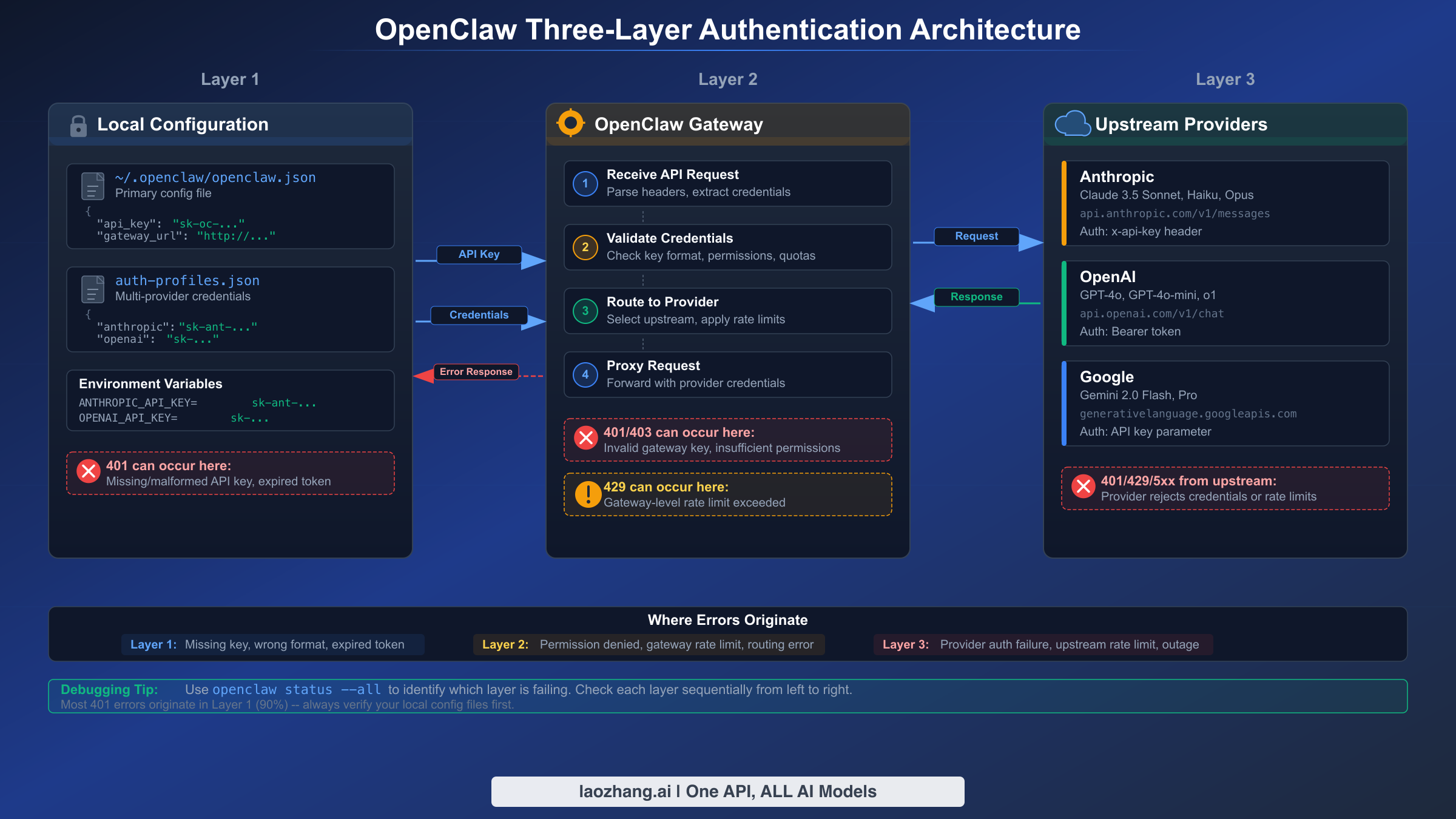This screenshot has width=1456, height=819.
Task: Click the auth-profiles.json document icon
Action: point(92,289)
